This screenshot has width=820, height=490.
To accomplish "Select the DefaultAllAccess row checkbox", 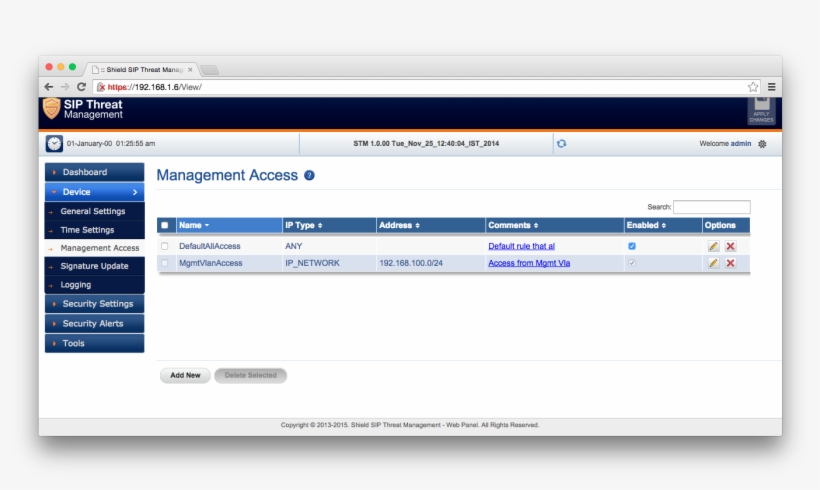I will [165, 246].
